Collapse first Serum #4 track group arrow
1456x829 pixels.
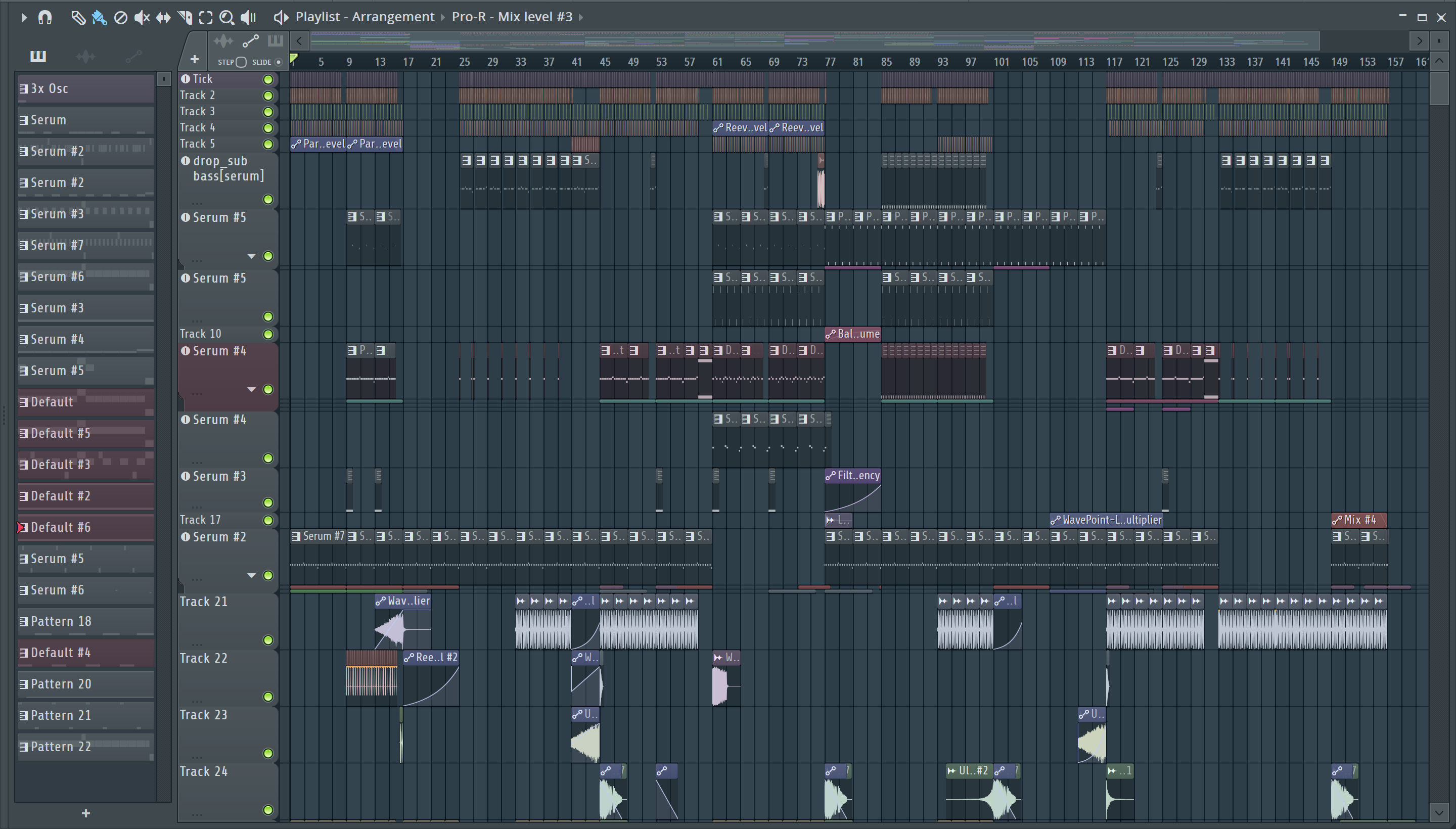[251, 389]
